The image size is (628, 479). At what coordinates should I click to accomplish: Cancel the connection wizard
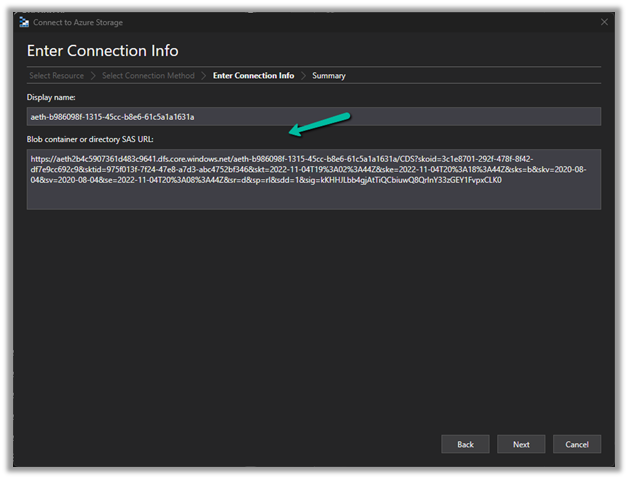point(576,443)
